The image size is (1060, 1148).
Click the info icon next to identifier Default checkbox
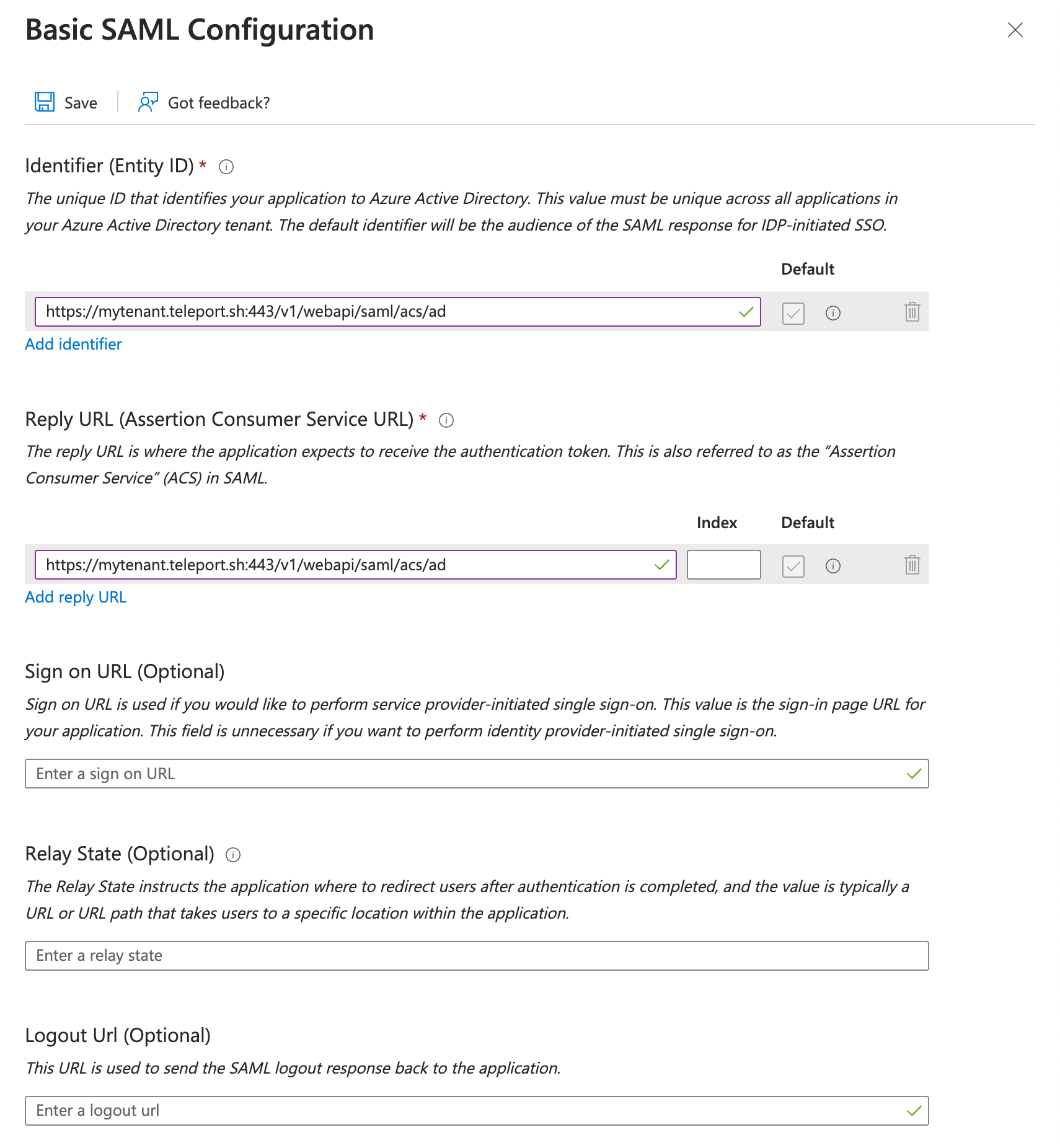tap(833, 313)
